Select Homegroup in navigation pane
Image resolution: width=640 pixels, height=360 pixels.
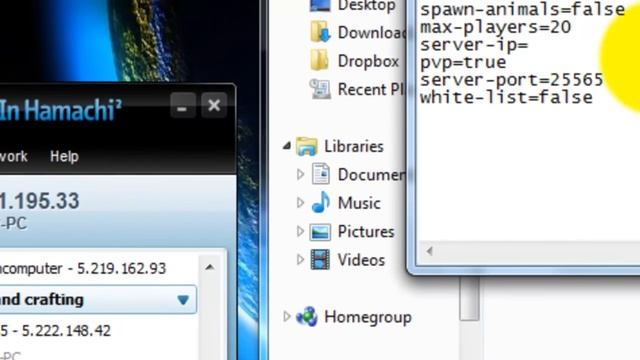pyautogui.click(x=368, y=317)
